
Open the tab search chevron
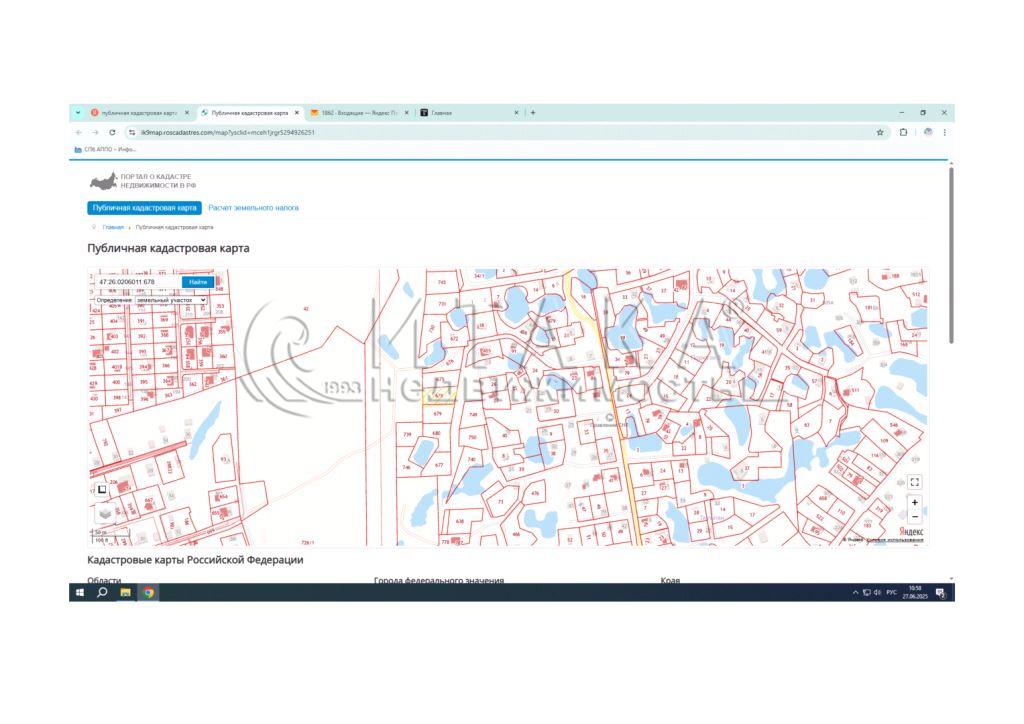click(78, 113)
